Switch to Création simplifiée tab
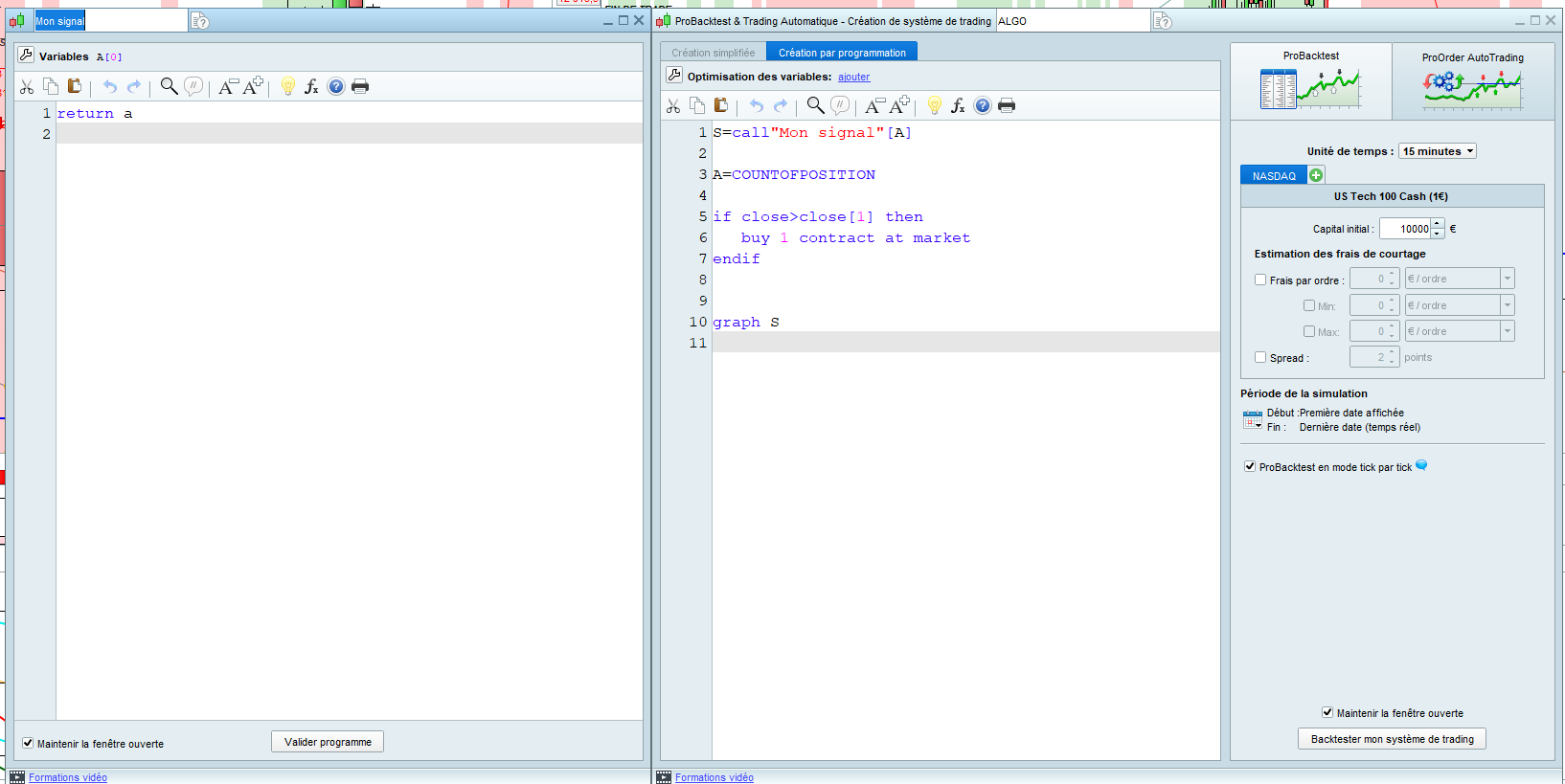This screenshot has width=1565, height=784. click(x=713, y=53)
